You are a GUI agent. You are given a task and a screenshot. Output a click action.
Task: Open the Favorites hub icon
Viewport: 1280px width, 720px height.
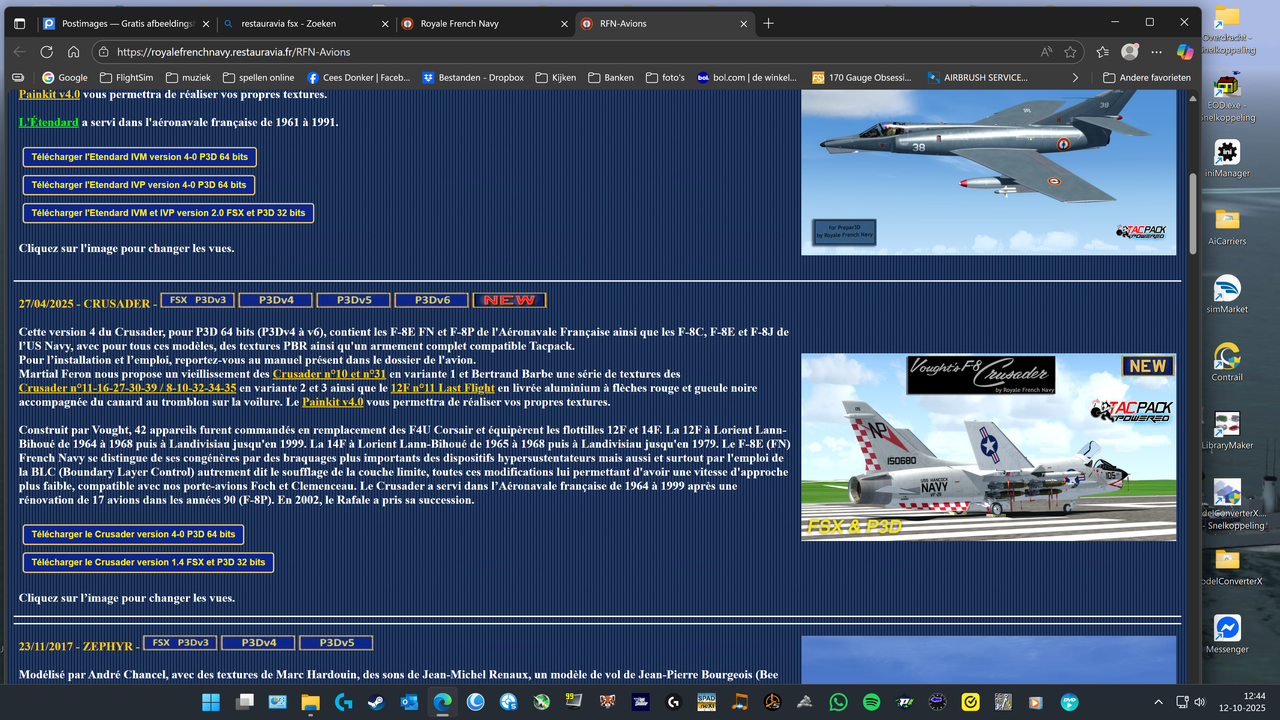[x=1103, y=51]
